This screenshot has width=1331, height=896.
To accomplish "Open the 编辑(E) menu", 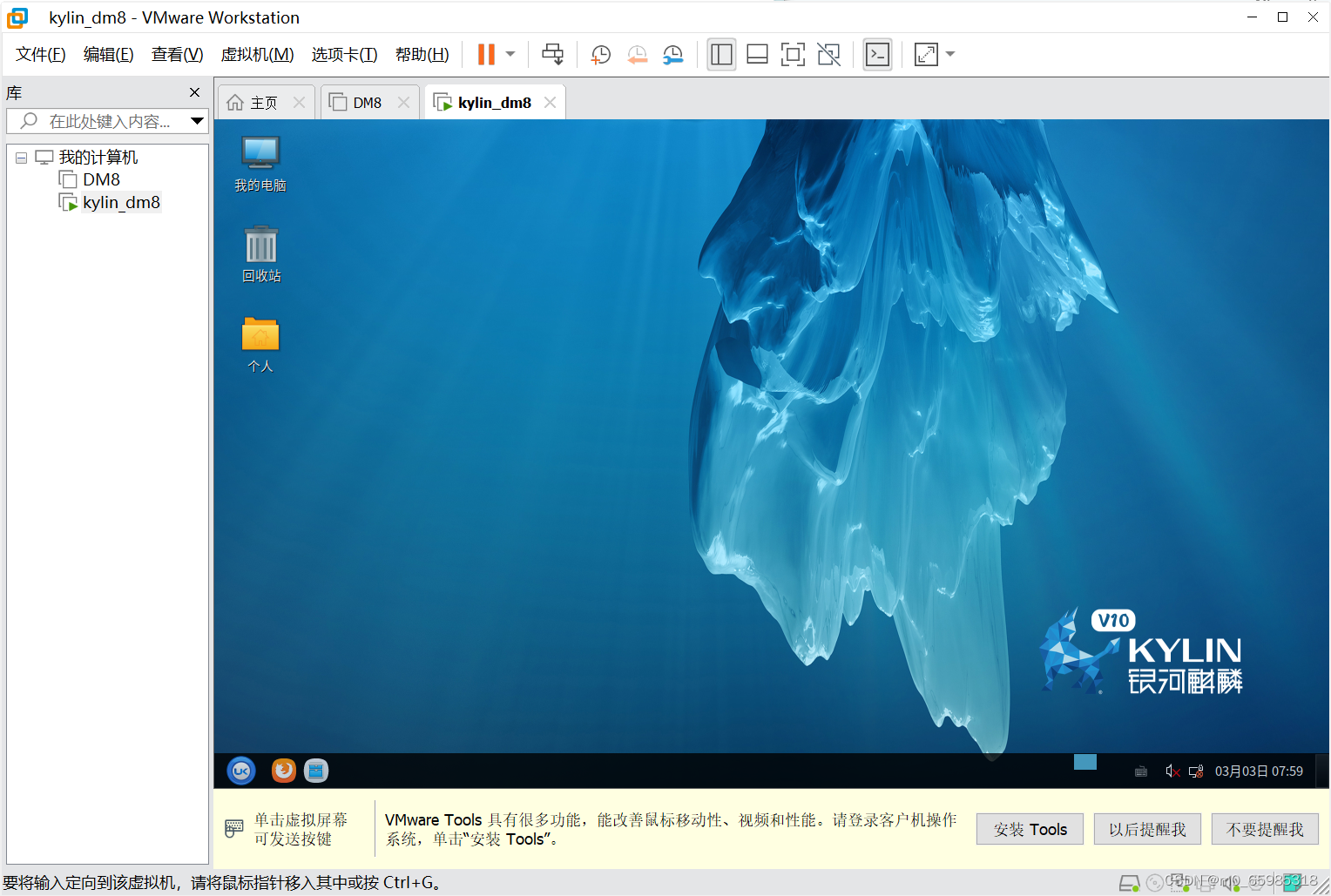I will 108,54.
